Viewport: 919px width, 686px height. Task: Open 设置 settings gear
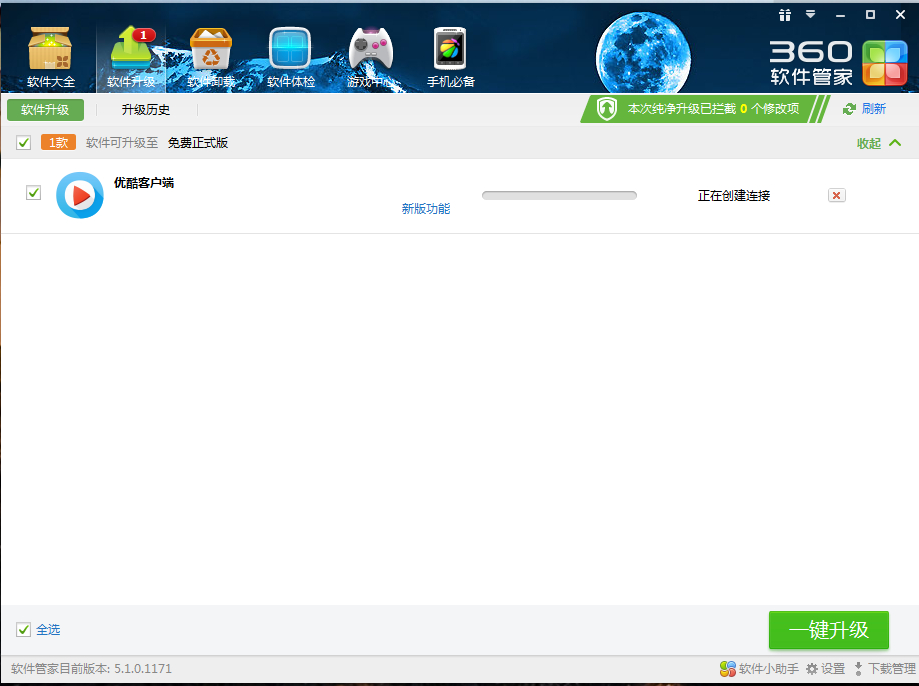[x=825, y=668]
